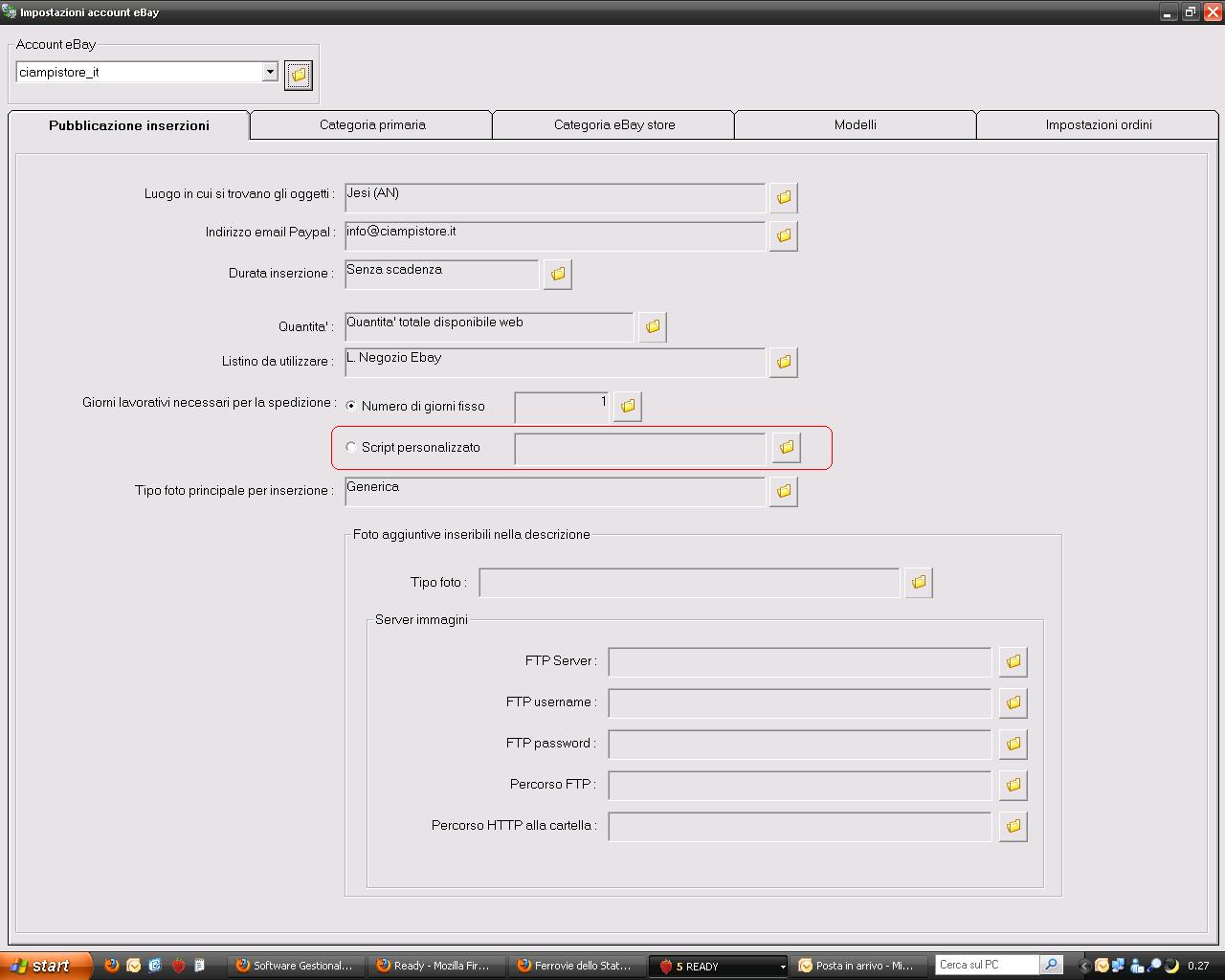Click the Percorso HTTP alla cartella field
Viewport: 1225px width, 980px height.
[800, 826]
